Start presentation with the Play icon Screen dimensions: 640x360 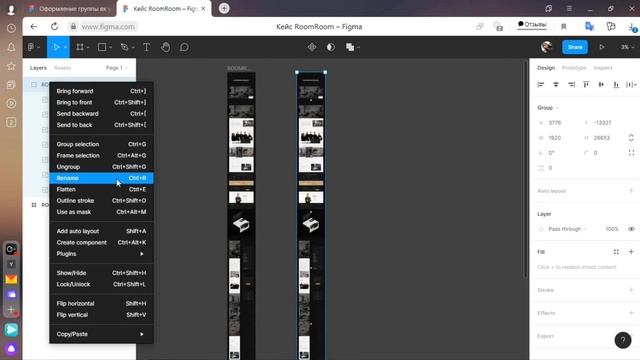[x=602, y=47]
